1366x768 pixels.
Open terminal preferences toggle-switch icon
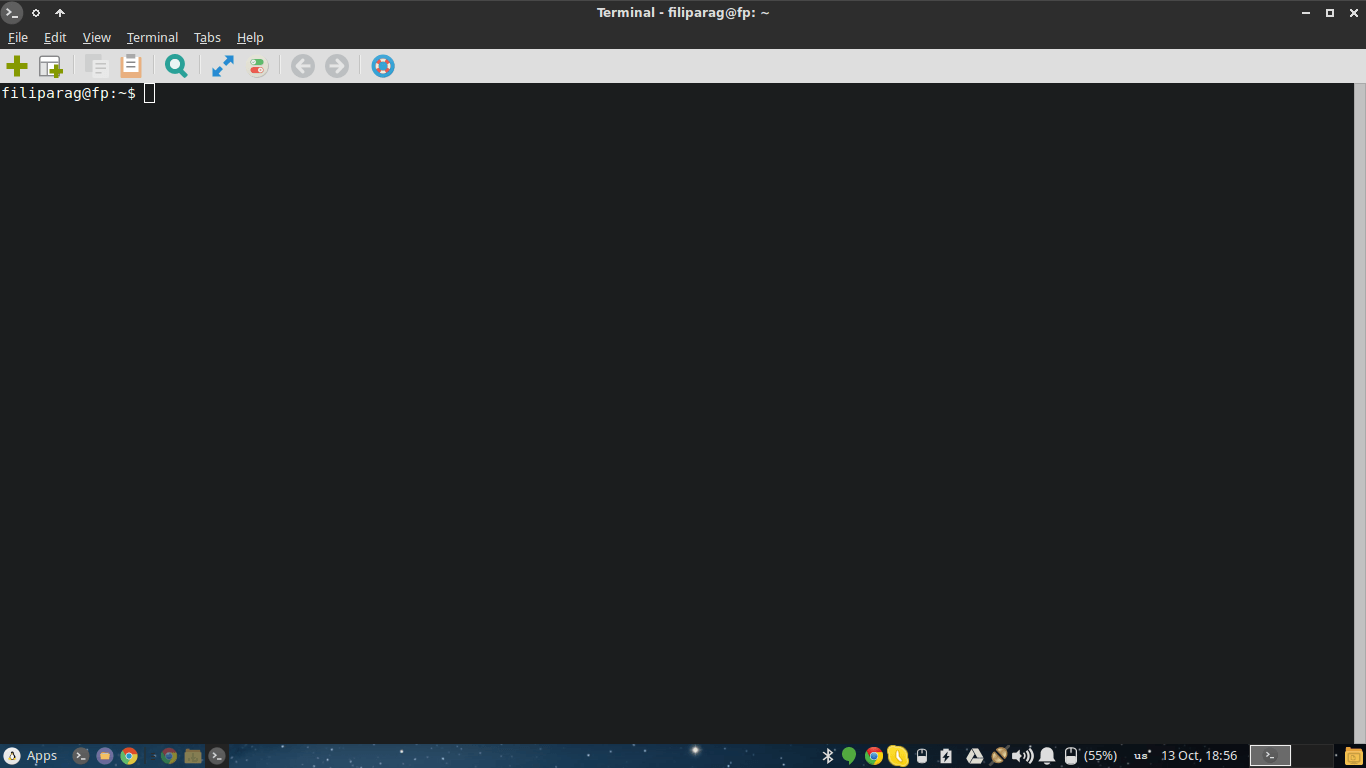click(x=257, y=66)
